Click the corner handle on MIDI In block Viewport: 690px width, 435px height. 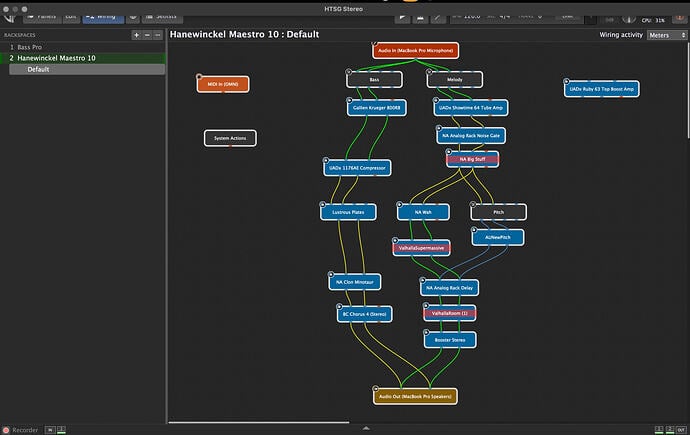pos(199,77)
